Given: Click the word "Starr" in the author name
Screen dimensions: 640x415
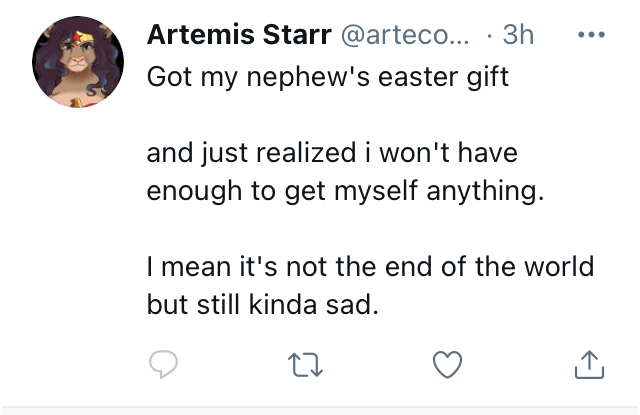Looking at the screenshot, I should [x=297, y=35].
